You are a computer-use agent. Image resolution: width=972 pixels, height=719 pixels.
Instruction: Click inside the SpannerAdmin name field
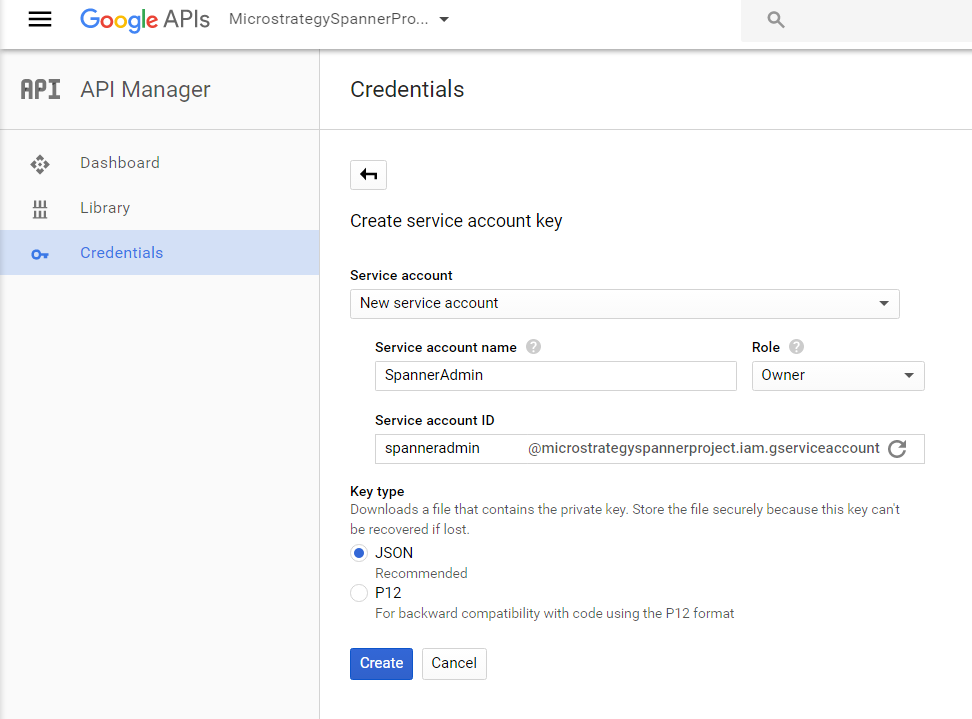pos(555,375)
